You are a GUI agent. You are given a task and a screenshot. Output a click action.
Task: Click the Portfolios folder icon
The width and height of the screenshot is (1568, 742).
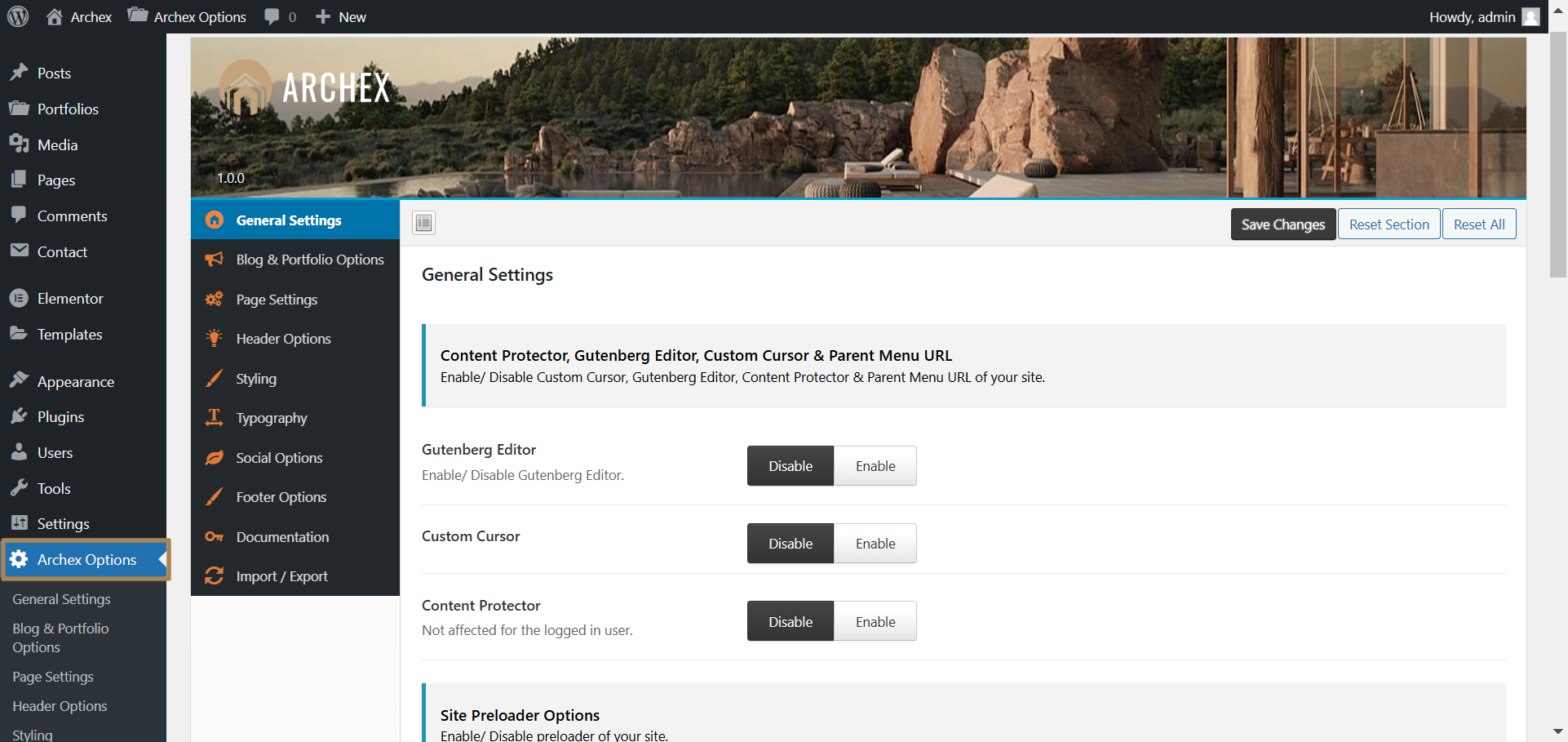[20, 109]
